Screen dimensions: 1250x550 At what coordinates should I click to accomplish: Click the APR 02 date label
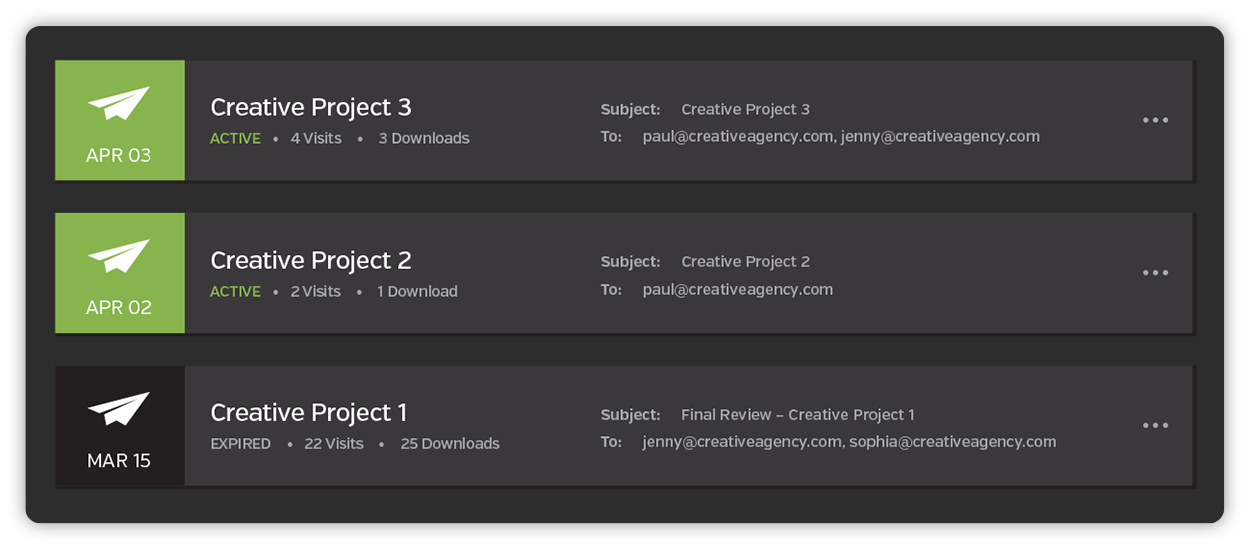pyautogui.click(x=119, y=308)
